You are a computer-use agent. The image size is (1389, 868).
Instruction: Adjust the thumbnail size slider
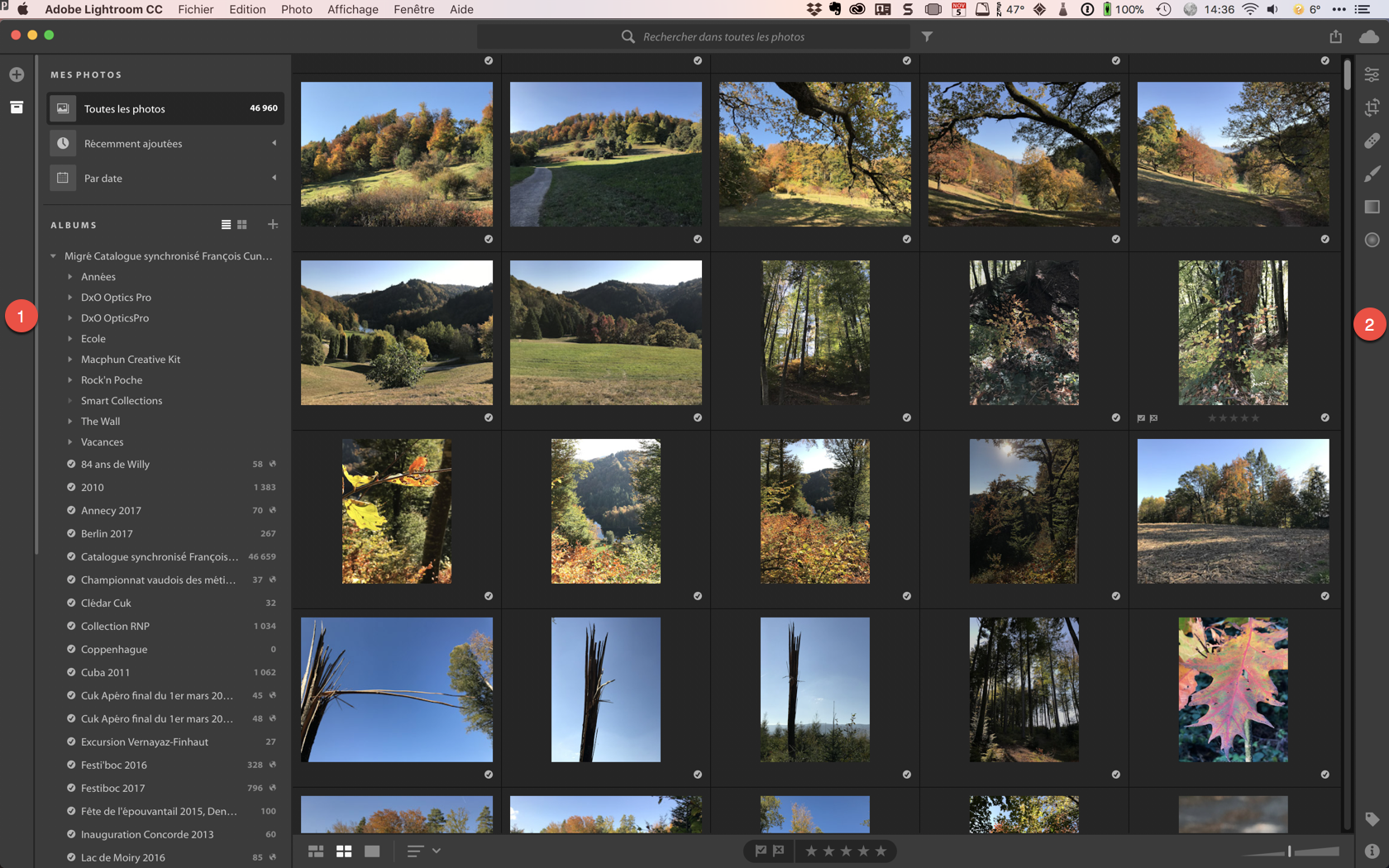1290,851
